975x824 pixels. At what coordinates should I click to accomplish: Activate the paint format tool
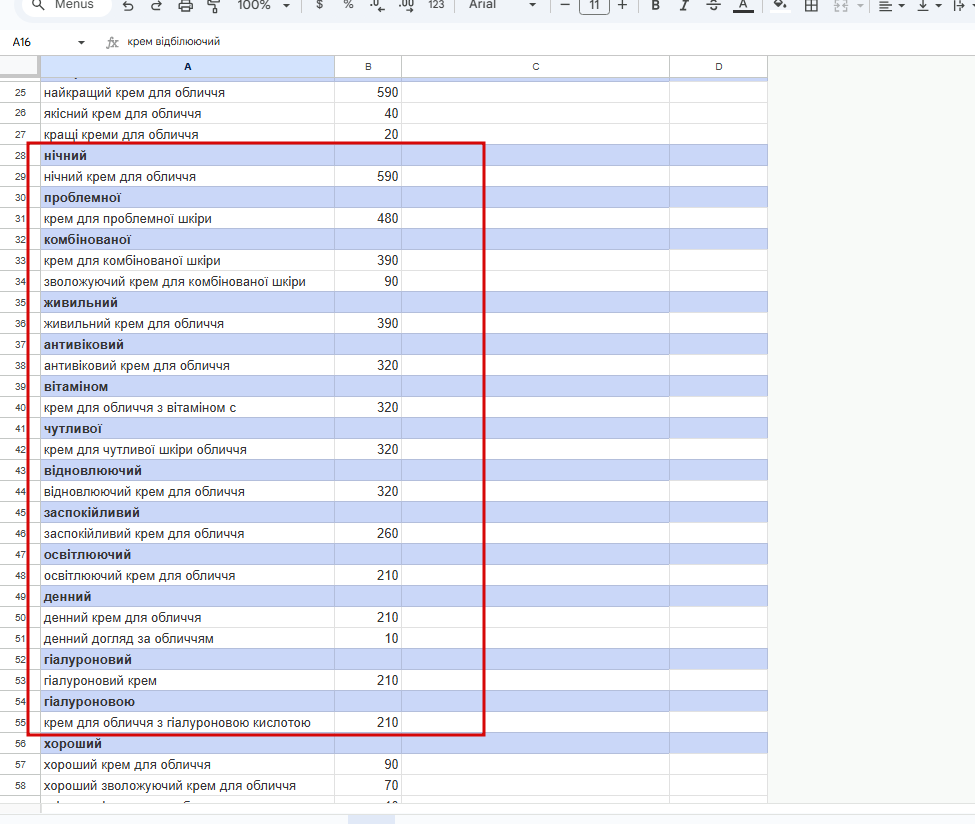(214, 6)
